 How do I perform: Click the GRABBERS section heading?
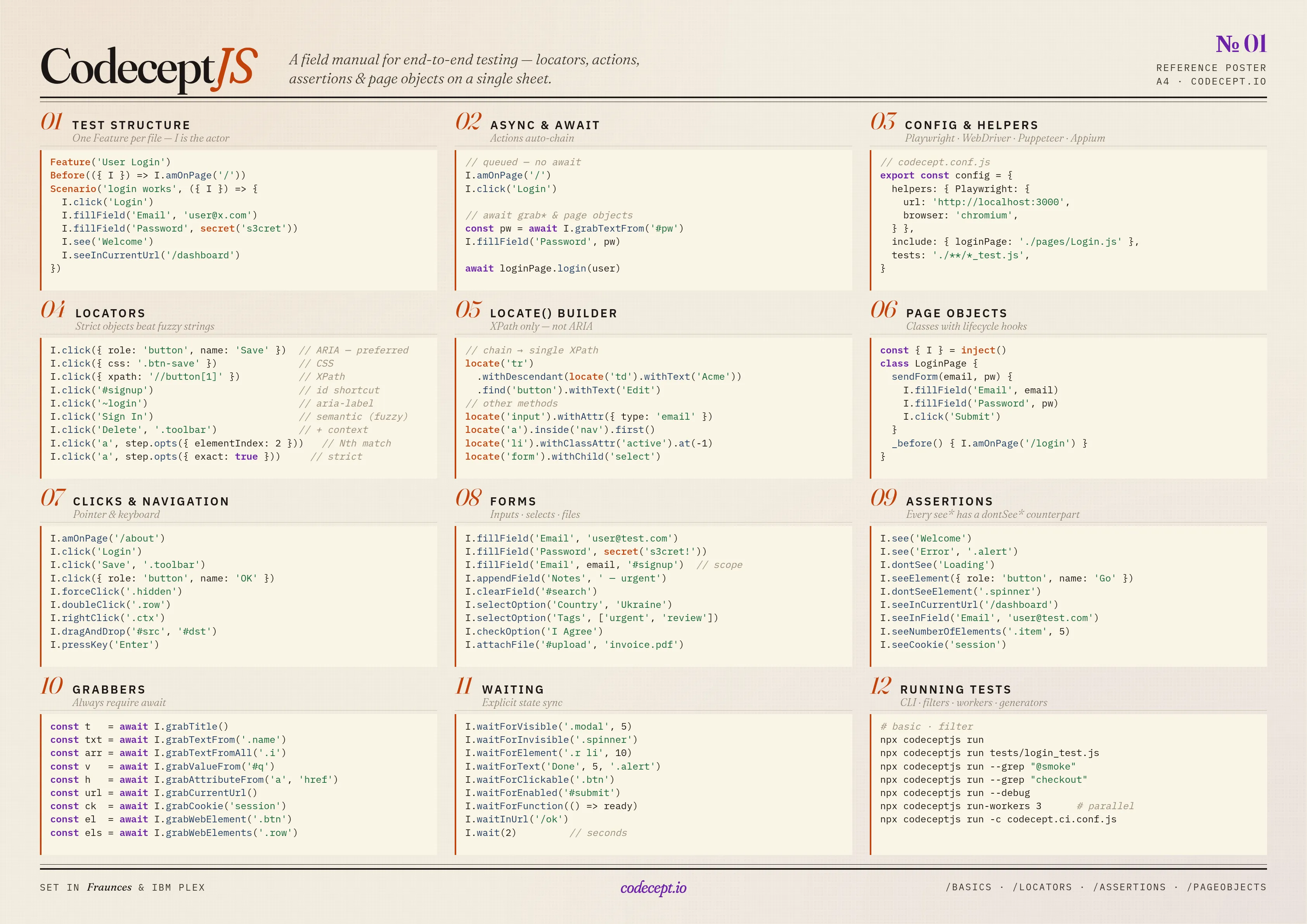(x=109, y=689)
